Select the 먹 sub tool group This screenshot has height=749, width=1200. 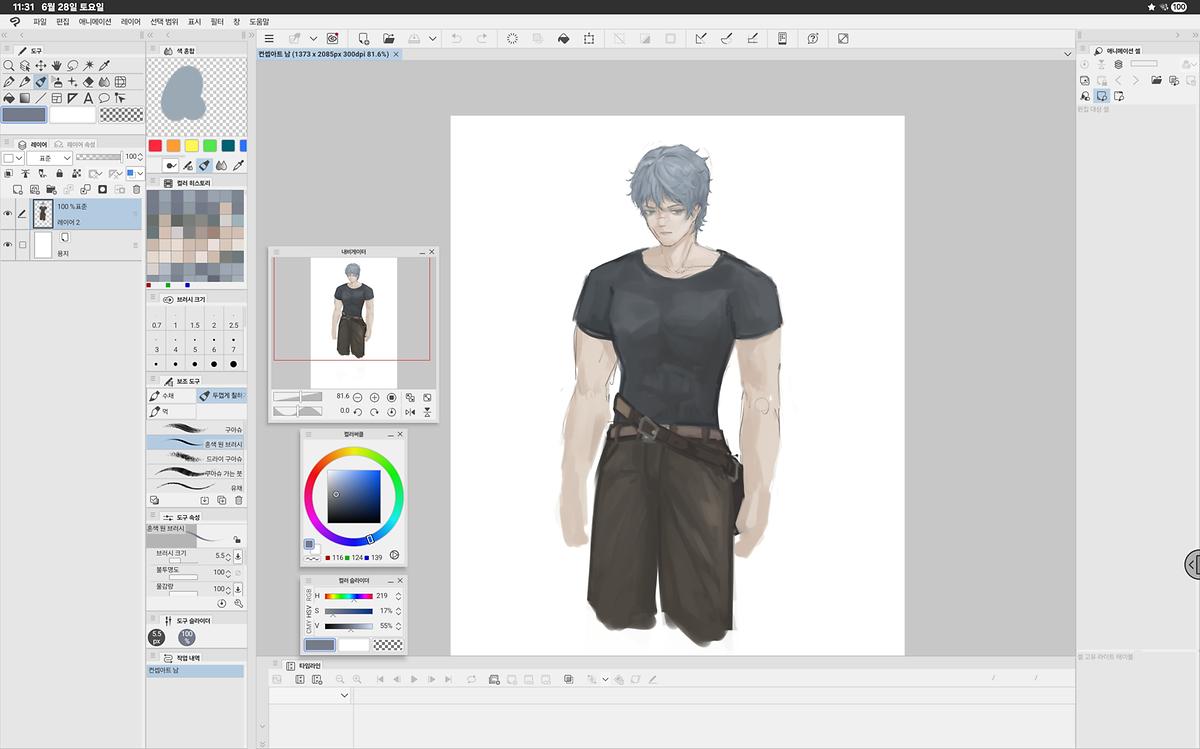[x=171, y=411]
